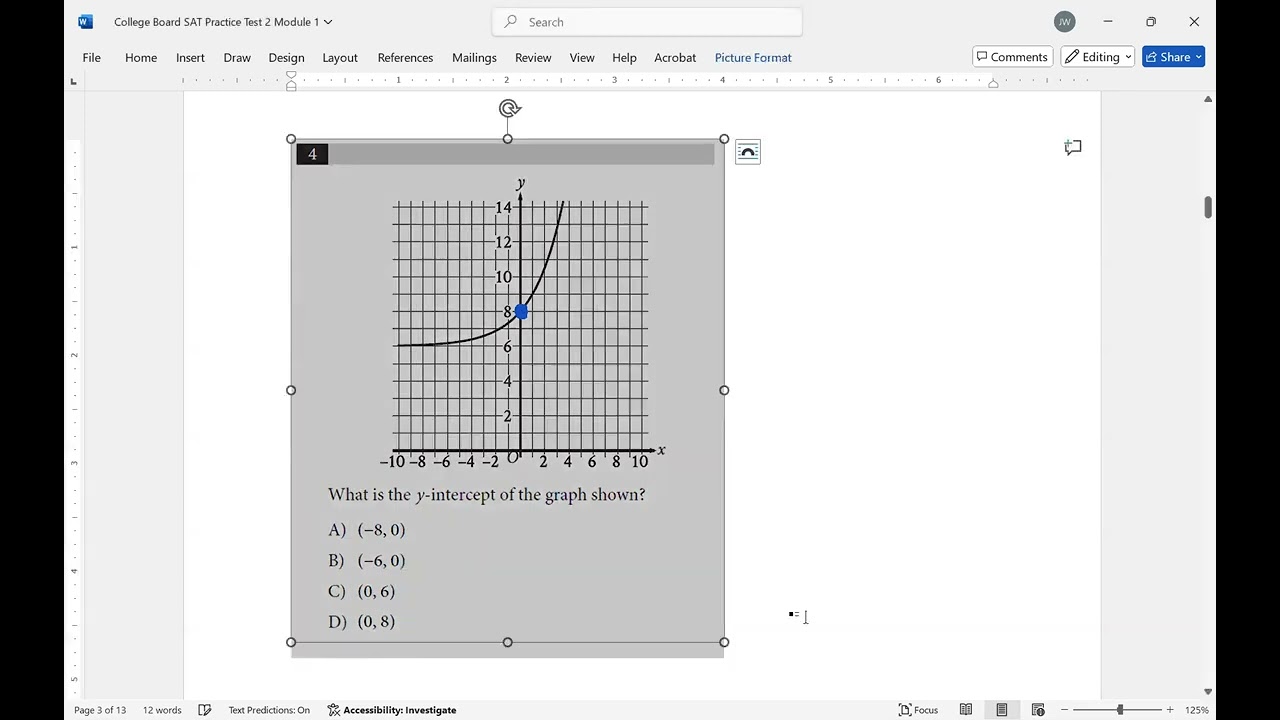
Task: Click the right indent ruler marker
Action: [x=993, y=84]
